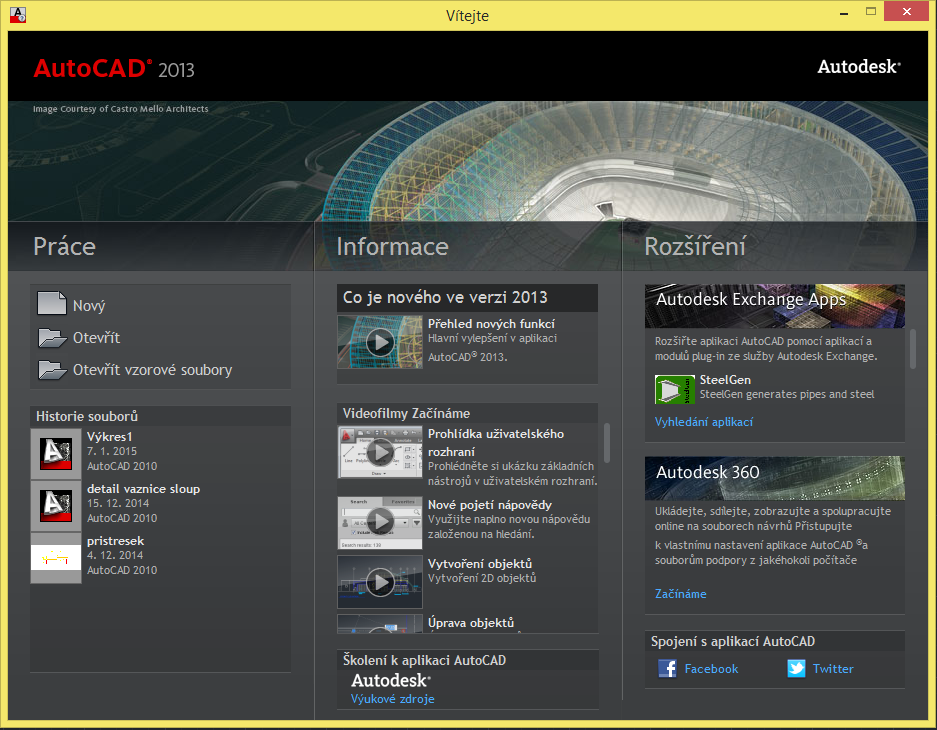Play the Vytvoření objektů video
Viewport: 937px width, 730px height.
click(380, 582)
